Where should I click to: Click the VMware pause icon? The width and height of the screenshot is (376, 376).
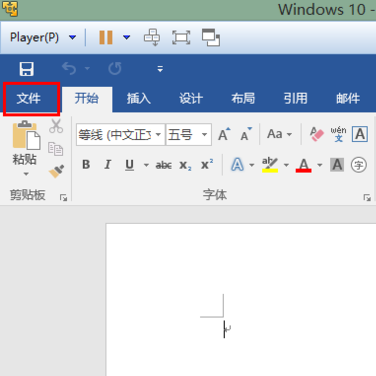click(106, 37)
